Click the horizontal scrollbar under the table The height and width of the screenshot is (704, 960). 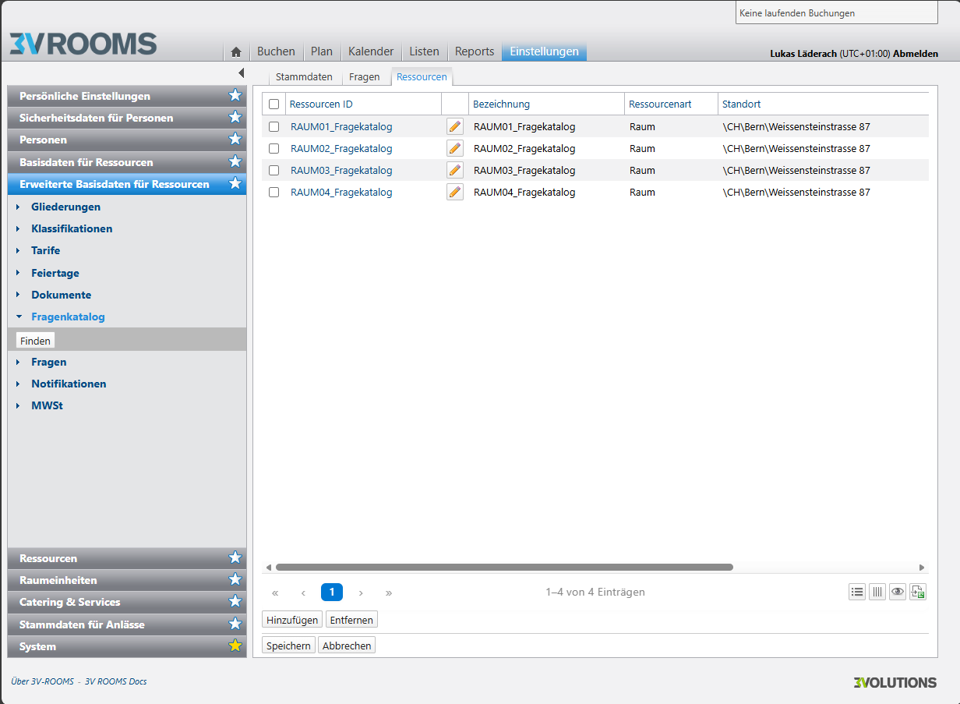click(x=504, y=567)
